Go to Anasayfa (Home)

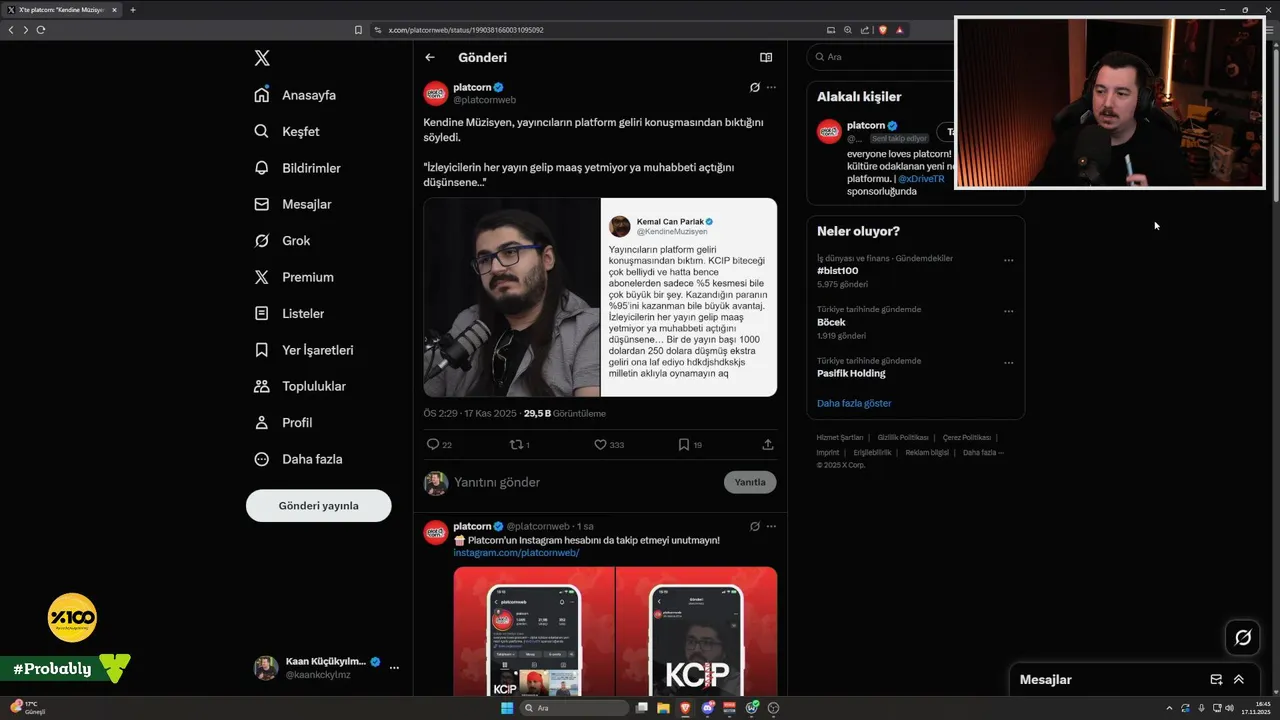[x=295, y=95]
